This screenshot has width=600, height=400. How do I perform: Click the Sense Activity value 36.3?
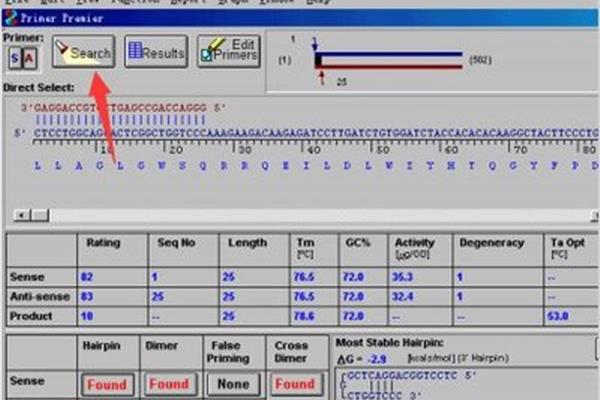point(403,277)
